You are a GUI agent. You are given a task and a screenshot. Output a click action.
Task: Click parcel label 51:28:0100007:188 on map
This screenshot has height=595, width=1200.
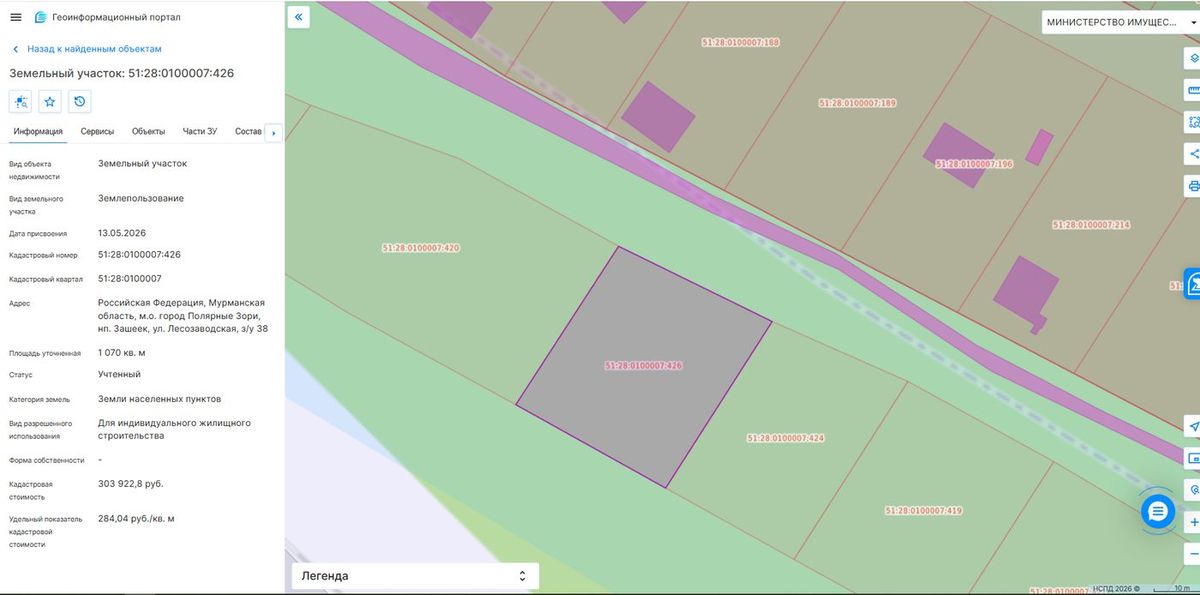click(740, 42)
